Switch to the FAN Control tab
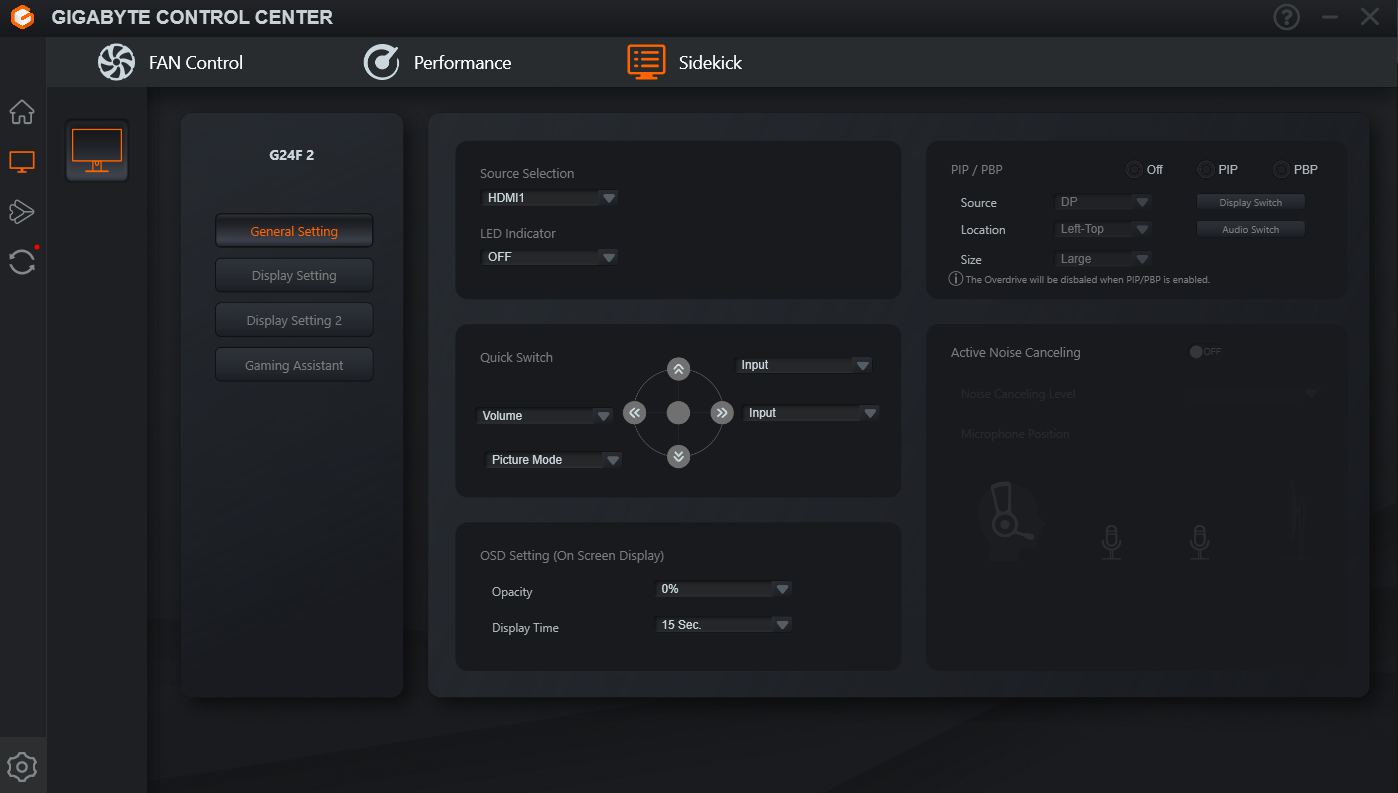Image resolution: width=1398 pixels, height=793 pixels. pyautogui.click(x=170, y=63)
